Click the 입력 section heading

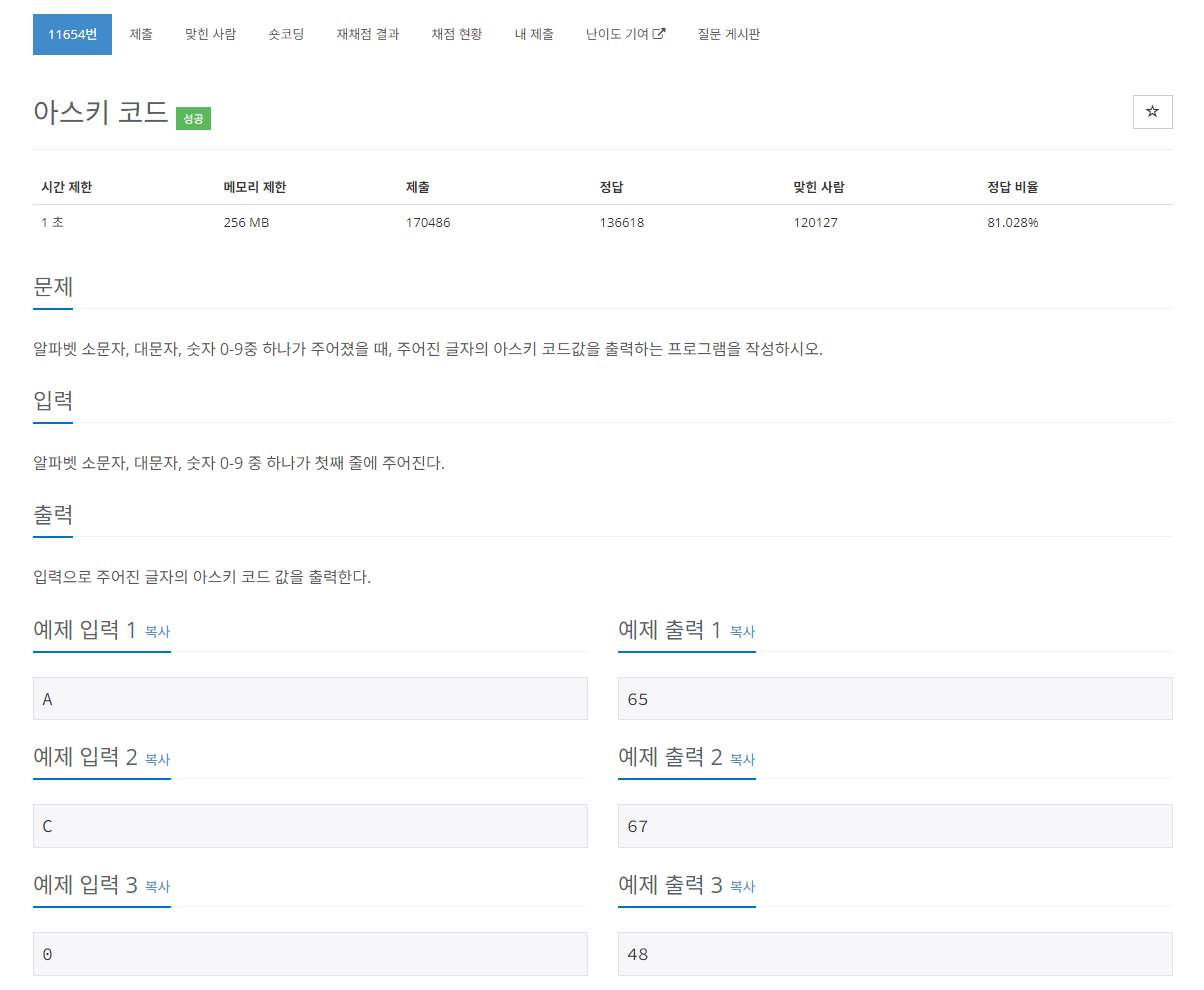pos(53,401)
